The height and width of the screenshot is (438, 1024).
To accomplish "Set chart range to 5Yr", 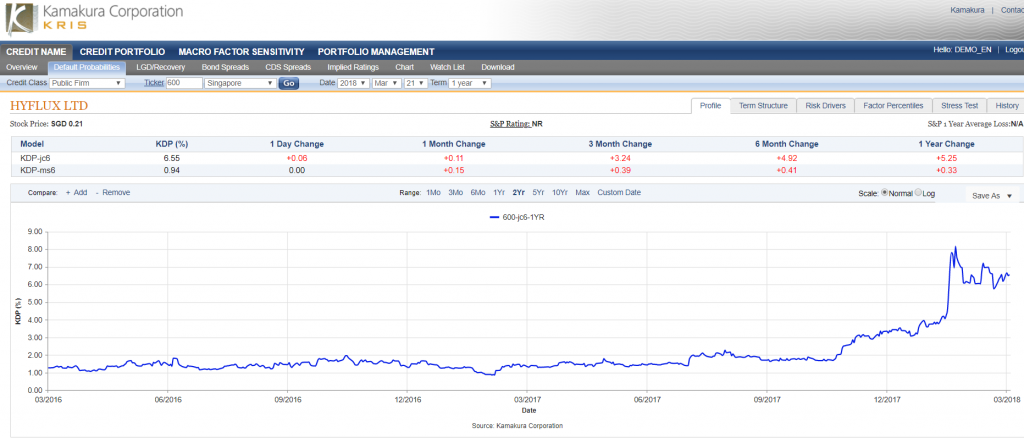I will (539, 193).
